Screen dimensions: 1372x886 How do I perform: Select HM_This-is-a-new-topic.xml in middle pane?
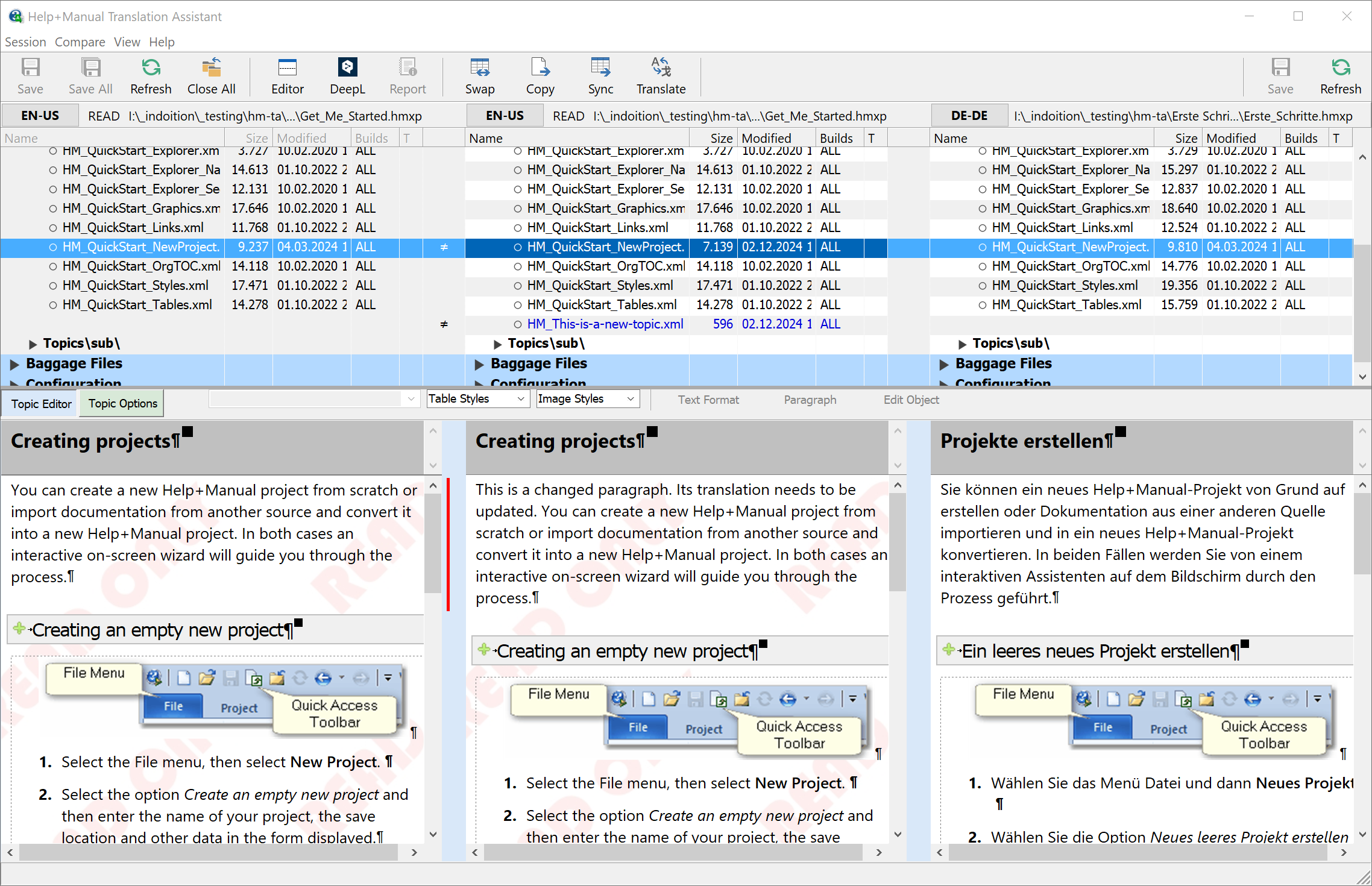(605, 324)
